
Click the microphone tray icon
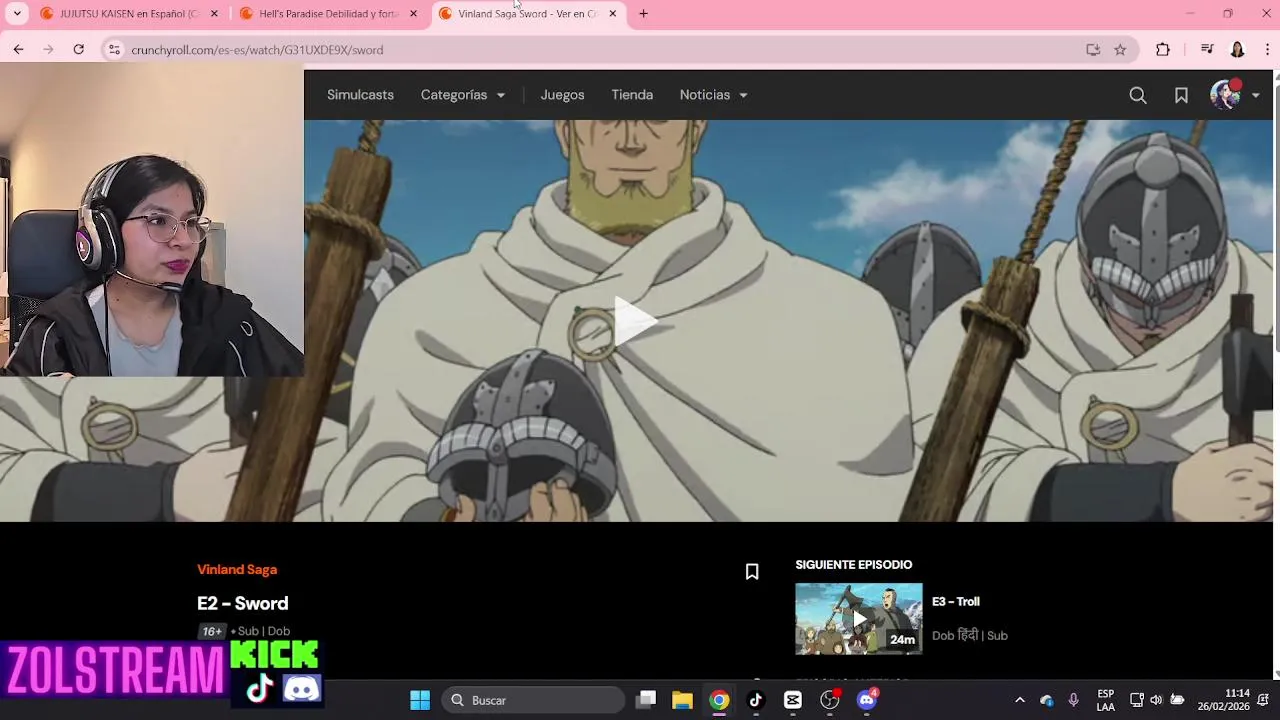[x=1073, y=700]
